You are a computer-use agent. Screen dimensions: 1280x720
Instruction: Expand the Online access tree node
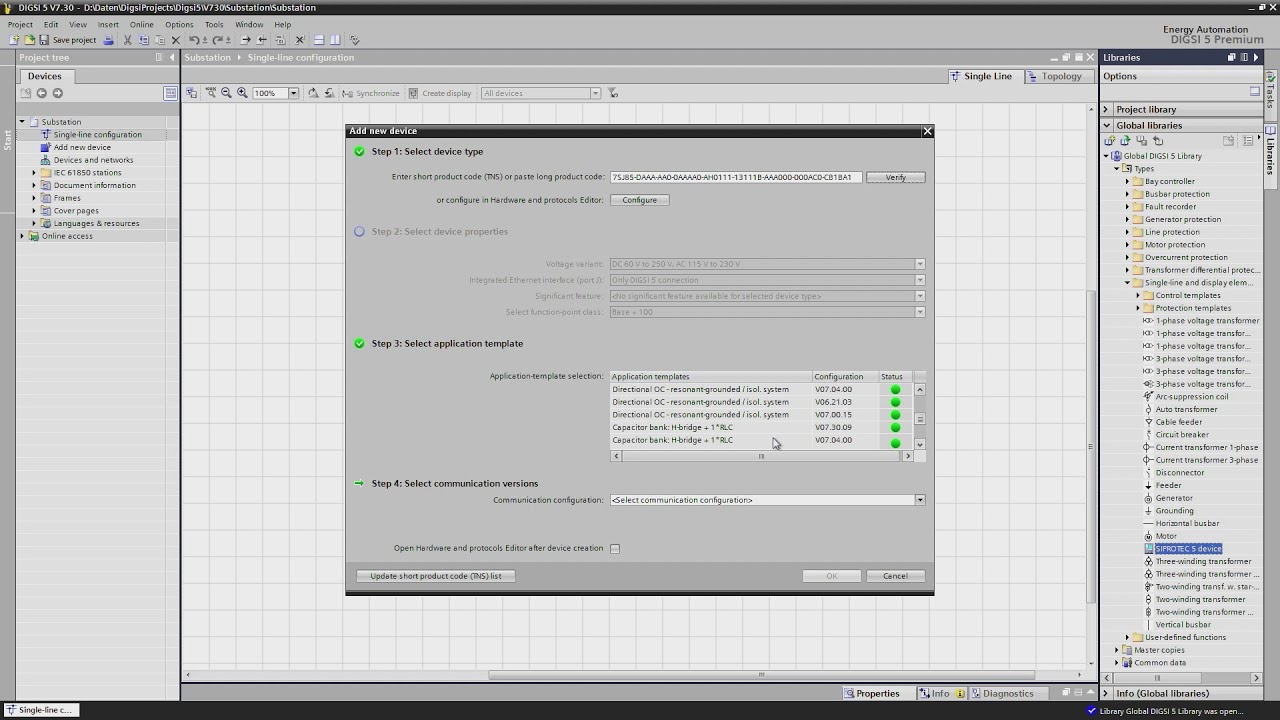point(22,236)
